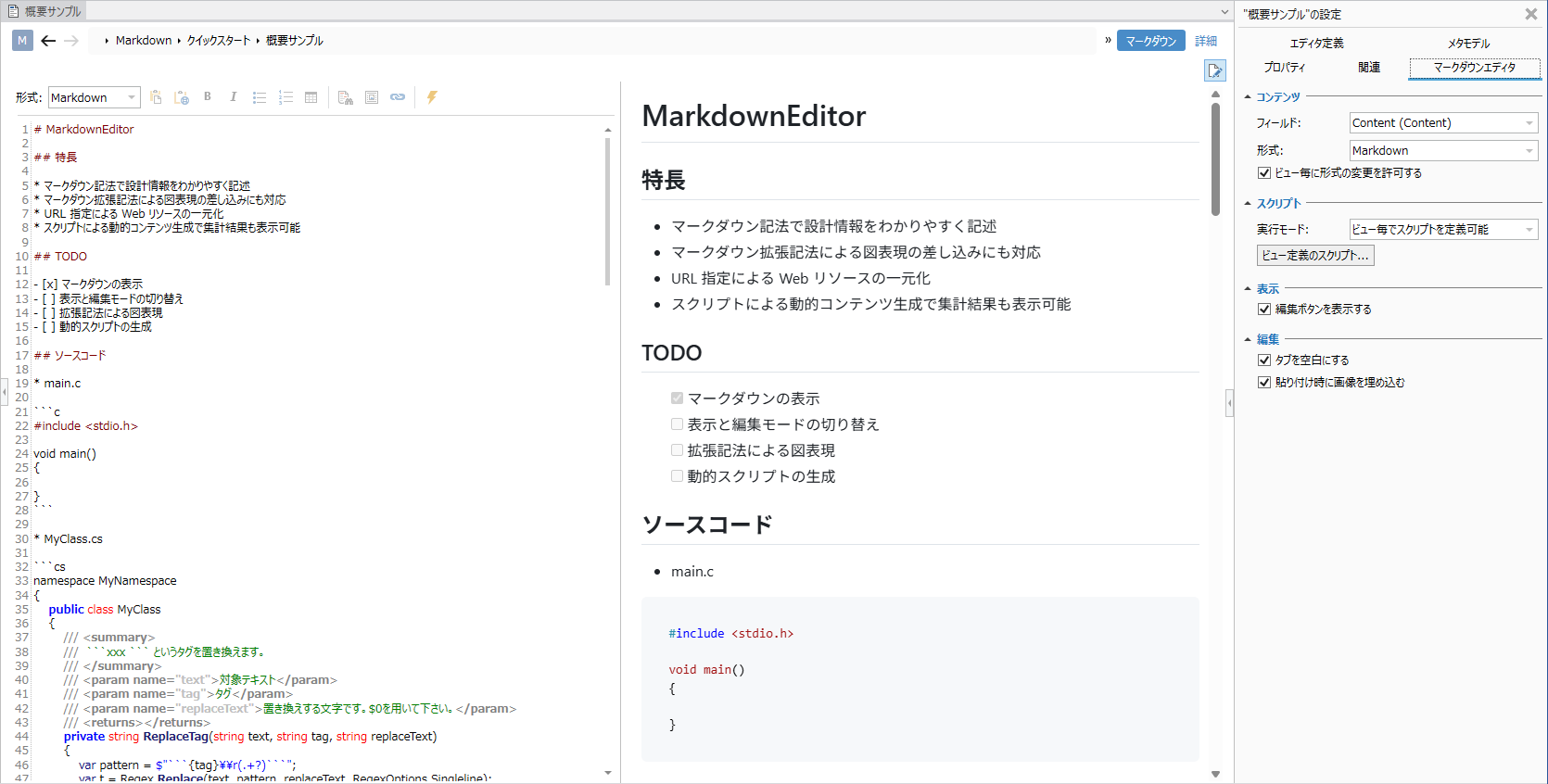
Task: Insert a bulleted list
Action: point(260,97)
